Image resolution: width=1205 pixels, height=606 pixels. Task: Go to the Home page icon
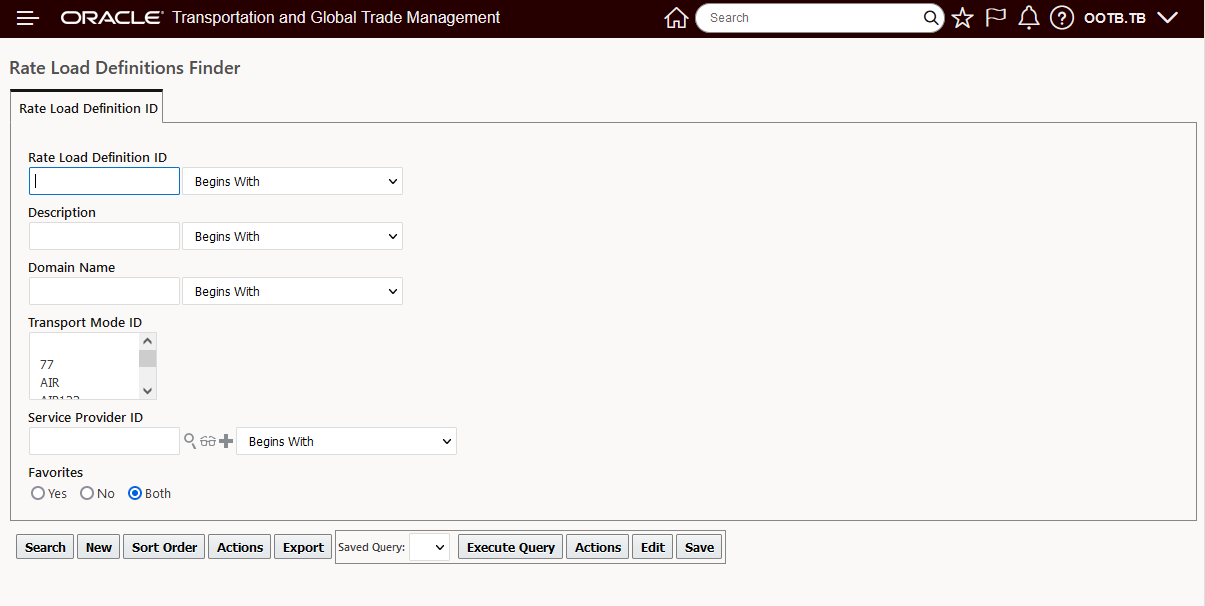click(677, 18)
